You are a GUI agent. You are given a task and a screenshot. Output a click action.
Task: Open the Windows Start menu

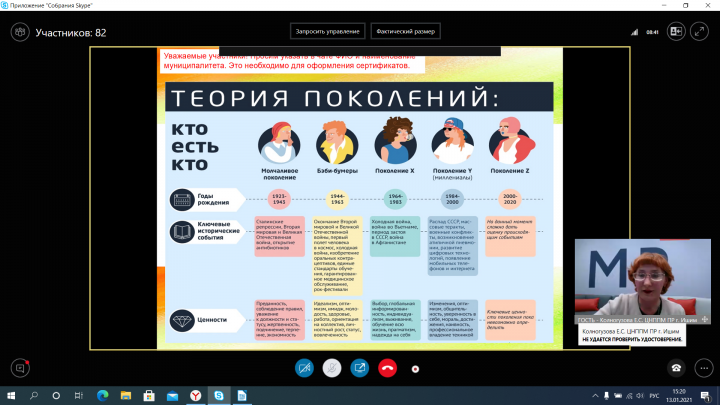pos(12,395)
